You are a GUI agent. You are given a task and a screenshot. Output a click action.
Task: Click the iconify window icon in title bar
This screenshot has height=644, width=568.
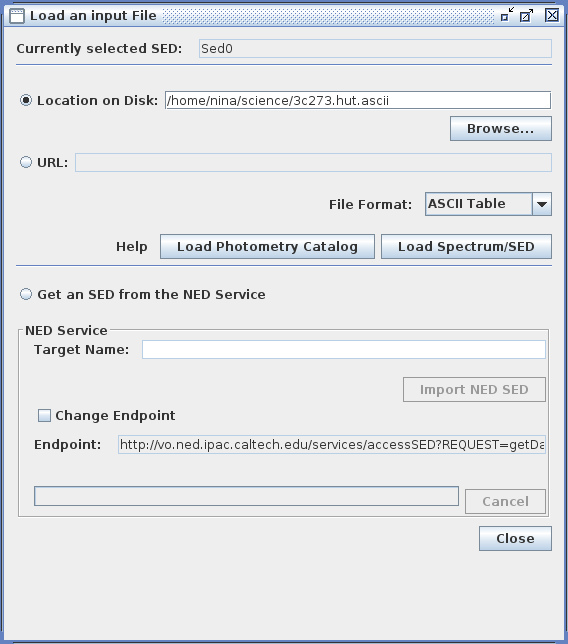[x=507, y=15]
